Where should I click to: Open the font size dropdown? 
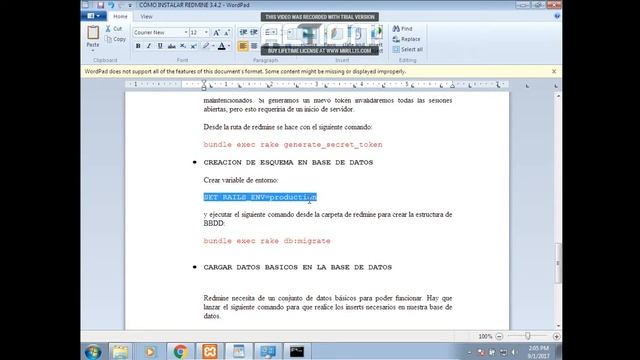click(206, 32)
